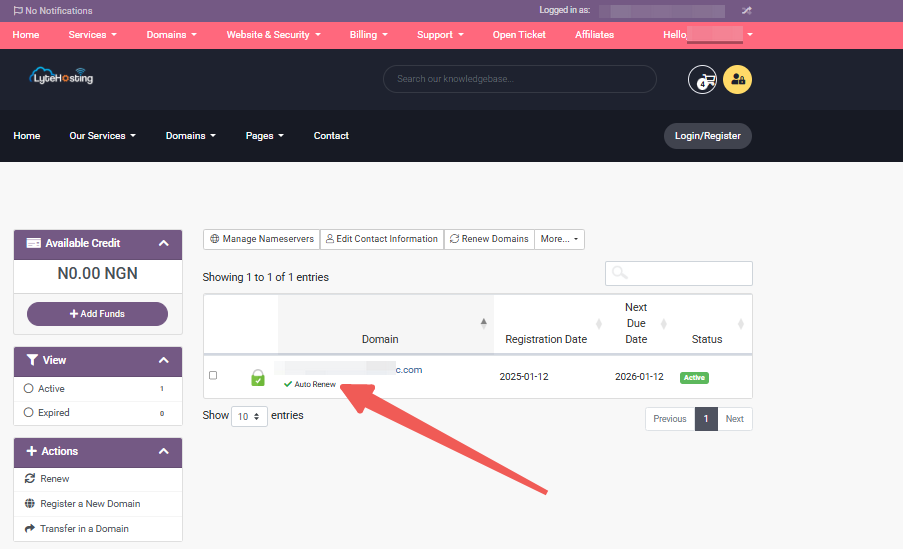Click the domain name link ending .com

click(x=348, y=369)
